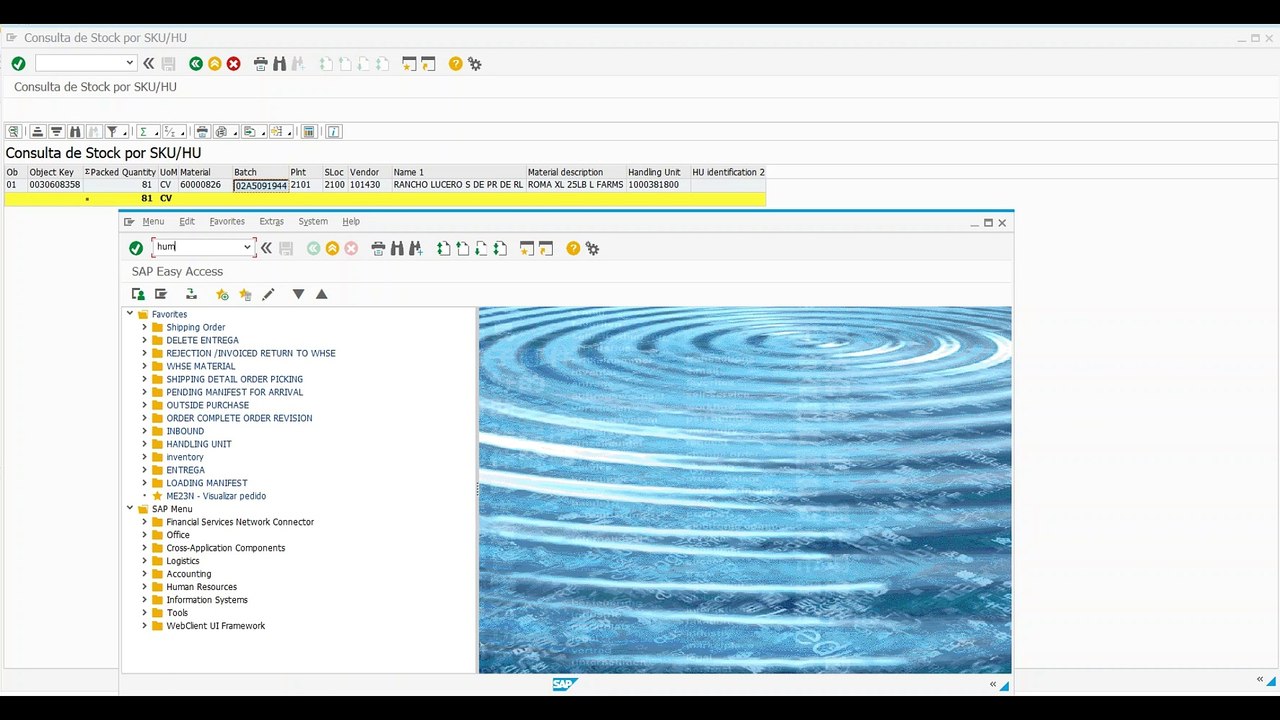Viewport: 1280px width, 720px height.
Task: Expand the HANDLING UNIT folder
Action: point(144,444)
